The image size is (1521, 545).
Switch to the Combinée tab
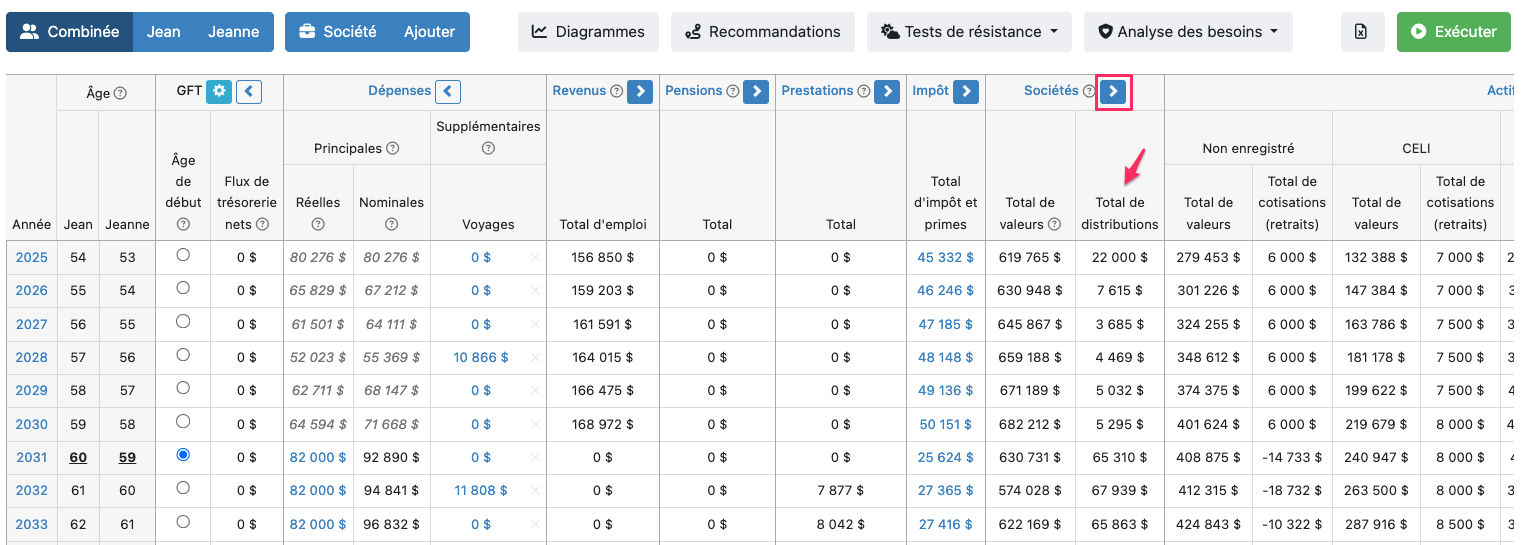pos(70,32)
